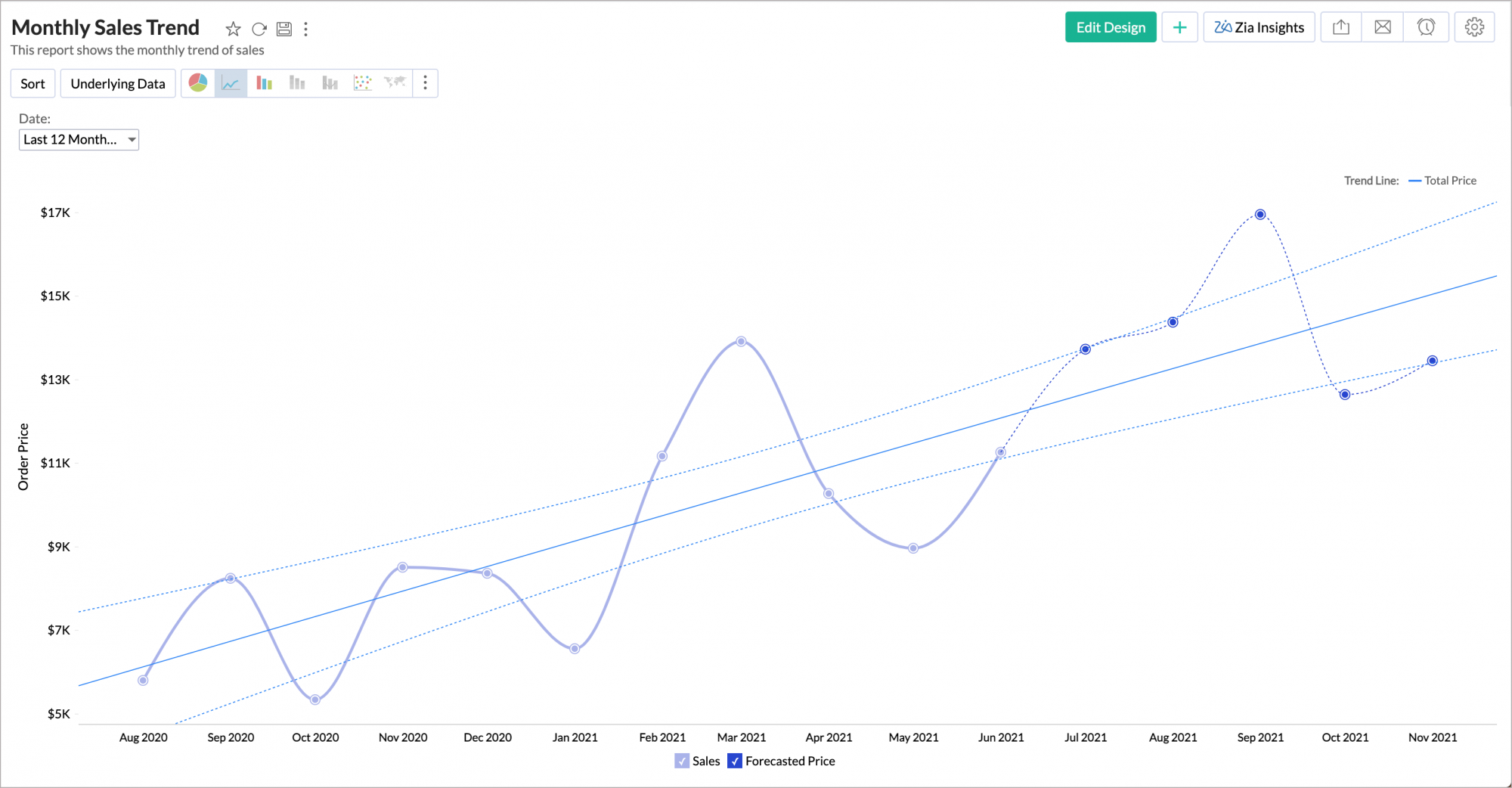Mark report as favorite with star icon
Image resolution: width=1512 pixels, height=788 pixels.
(233, 29)
